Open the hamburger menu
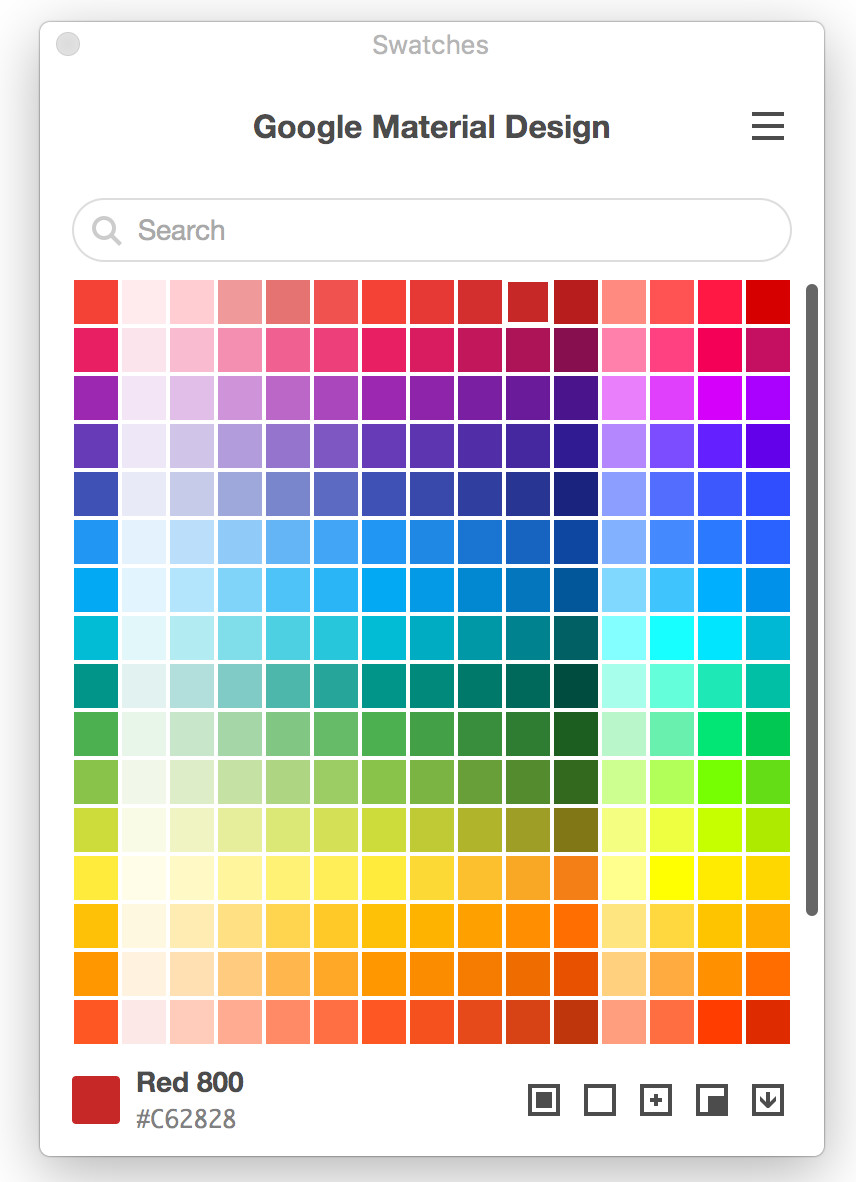Viewport: 856px width, 1182px height. 767,127
